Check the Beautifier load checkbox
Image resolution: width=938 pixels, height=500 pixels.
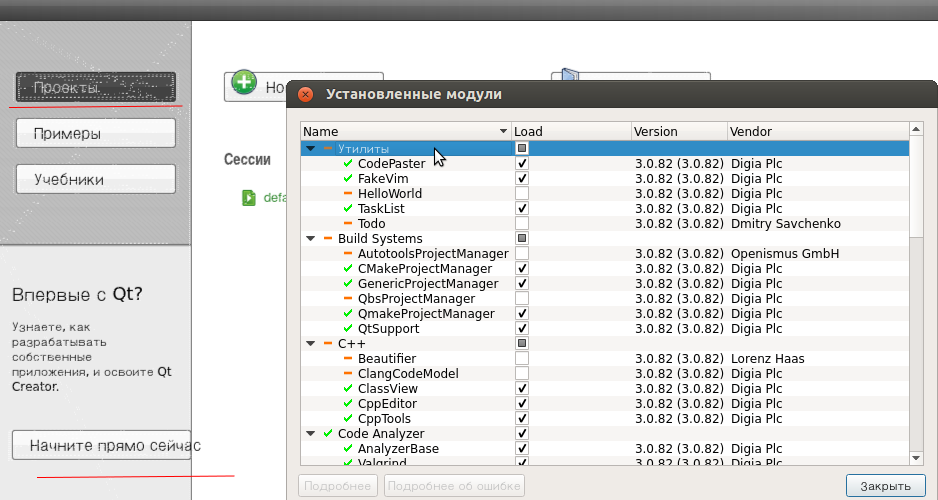pos(522,358)
